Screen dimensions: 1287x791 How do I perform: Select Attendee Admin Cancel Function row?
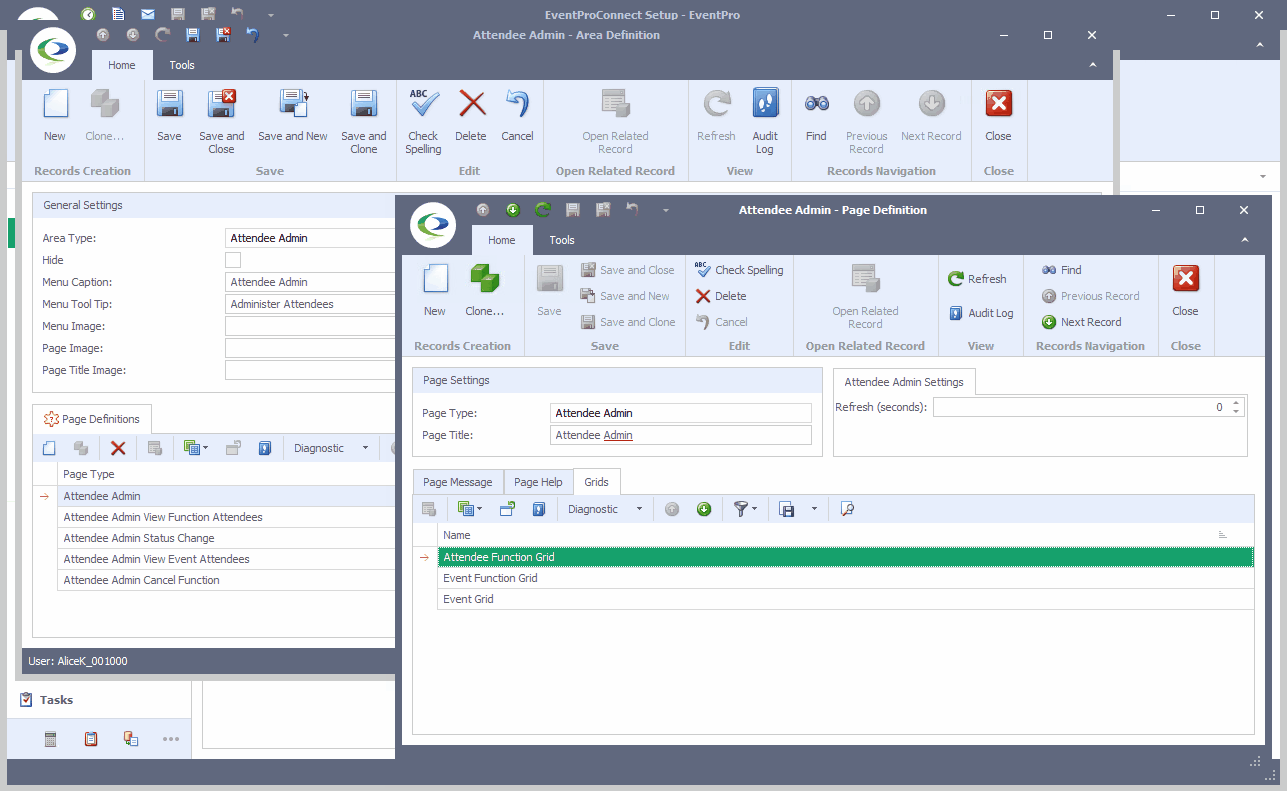coord(227,580)
